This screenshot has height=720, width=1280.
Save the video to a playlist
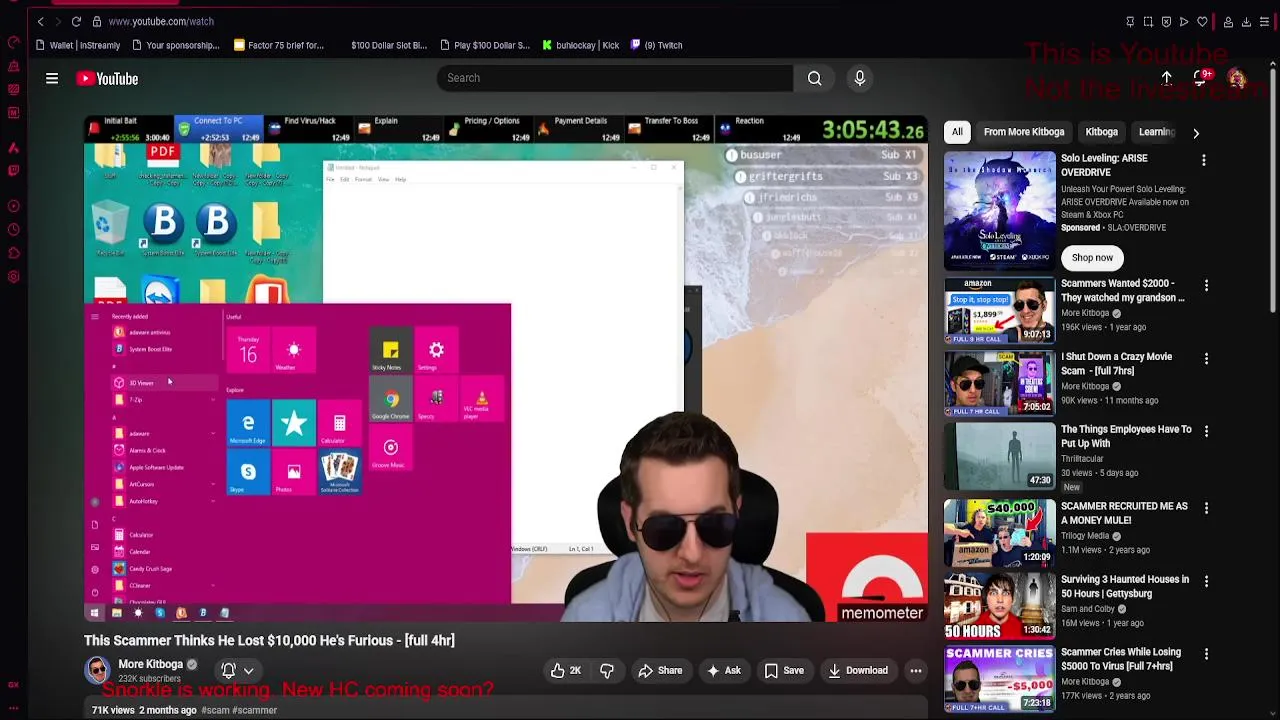(784, 671)
